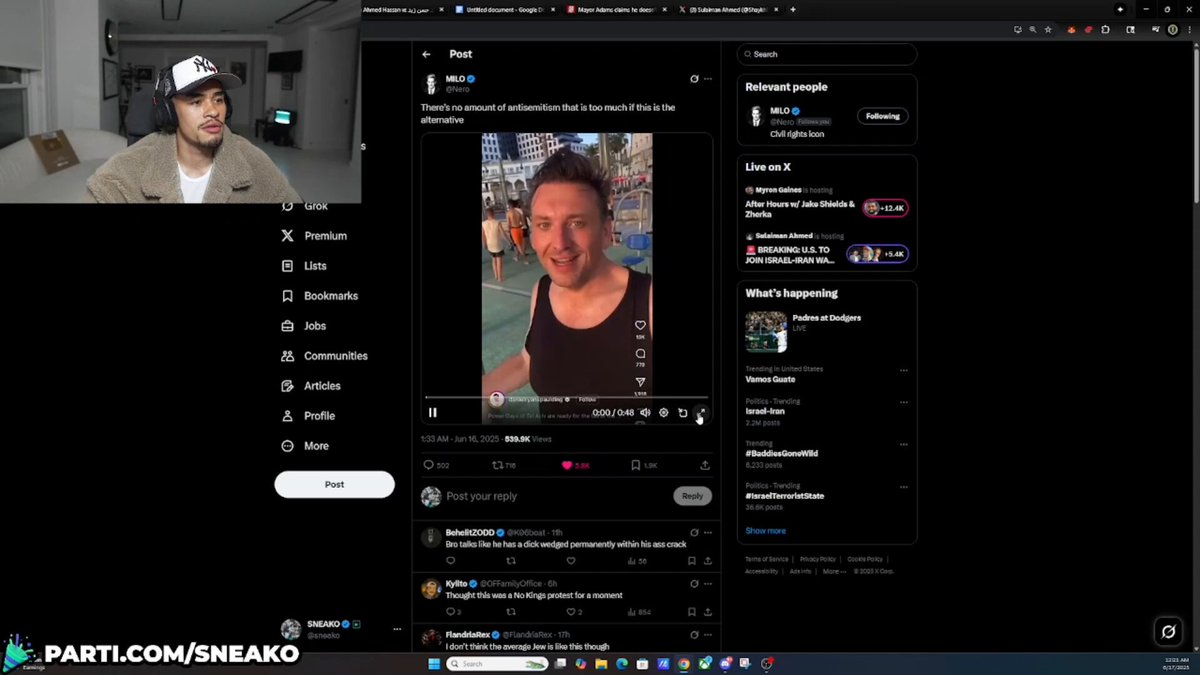Bookmark BehelitZODD's reply
The image size is (1200, 675).
tap(691, 561)
